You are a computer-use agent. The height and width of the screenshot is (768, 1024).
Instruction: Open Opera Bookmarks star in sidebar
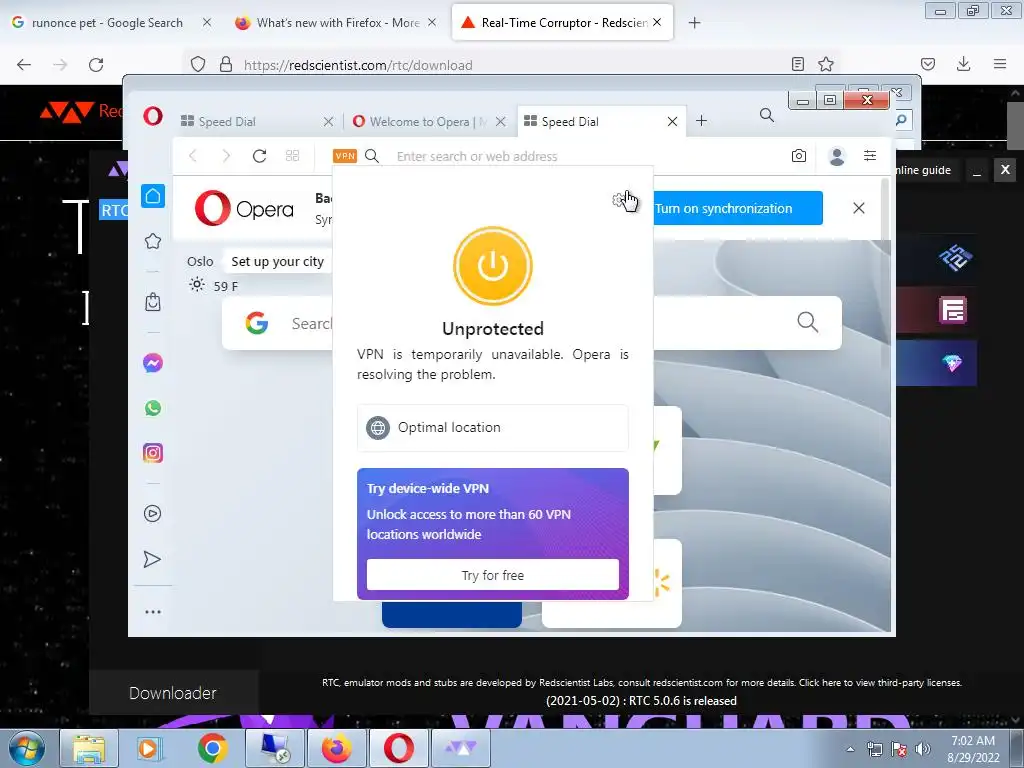(x=153, y=242)
